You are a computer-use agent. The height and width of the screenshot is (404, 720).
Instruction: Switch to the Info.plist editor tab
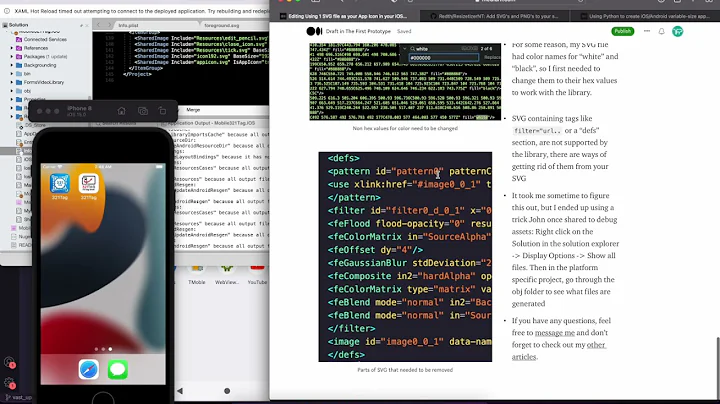point(128,25)
